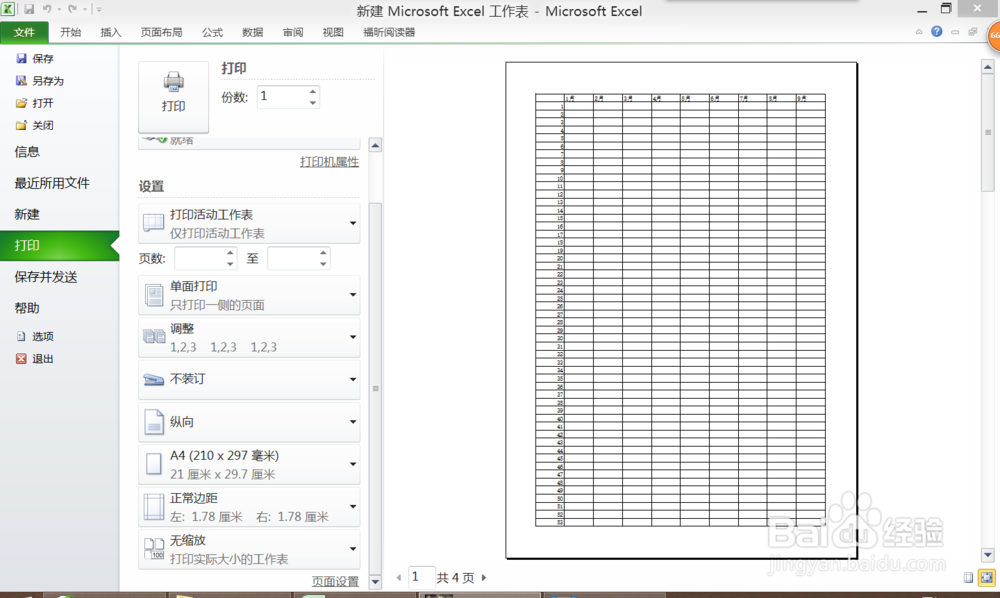1000x598 pixels.
Task: Go to previous preview page arrow
Action: 399,578
